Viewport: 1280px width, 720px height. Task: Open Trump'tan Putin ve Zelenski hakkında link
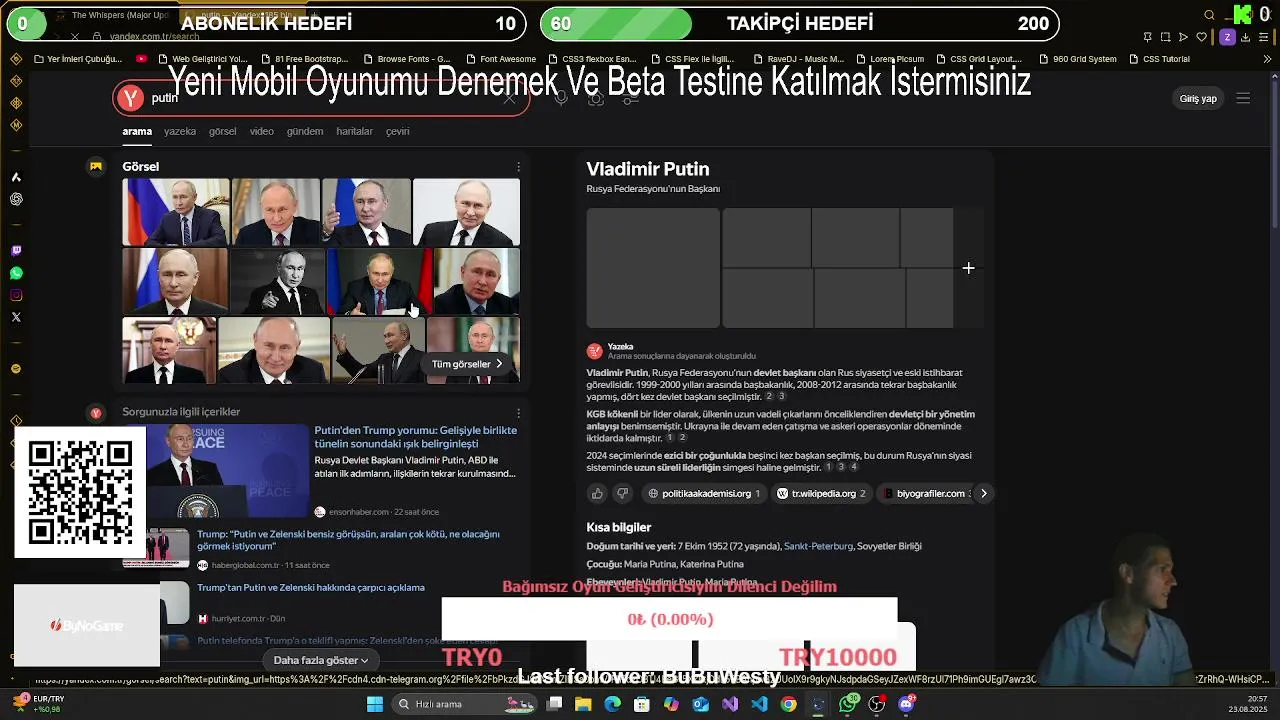tap(311, 588)
